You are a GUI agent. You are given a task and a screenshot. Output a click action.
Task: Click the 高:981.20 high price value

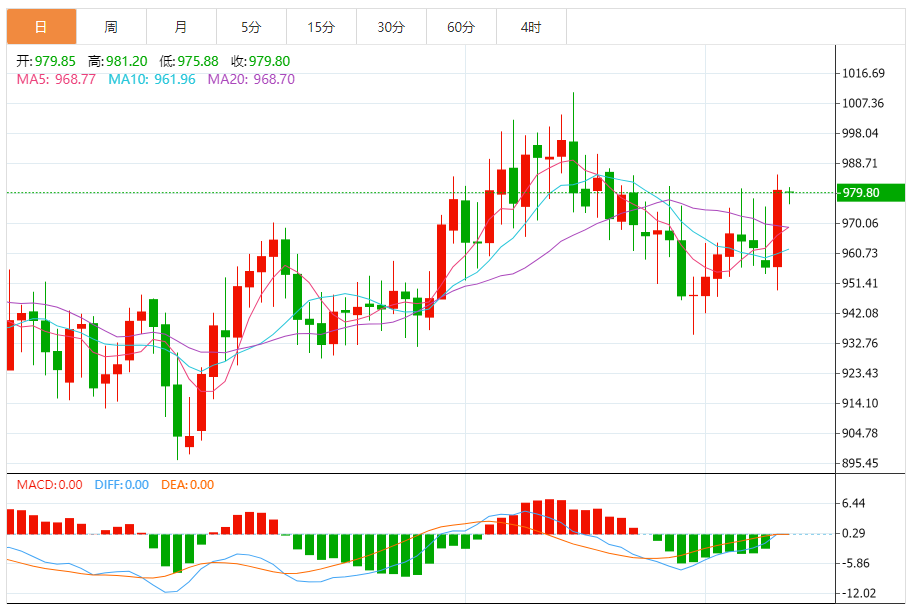[x=118, y=61]
